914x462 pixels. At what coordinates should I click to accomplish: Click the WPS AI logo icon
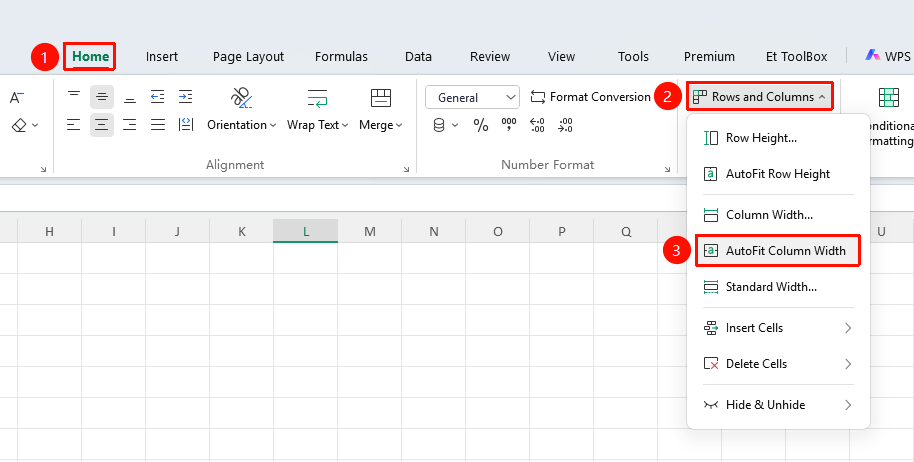(873, 55)
